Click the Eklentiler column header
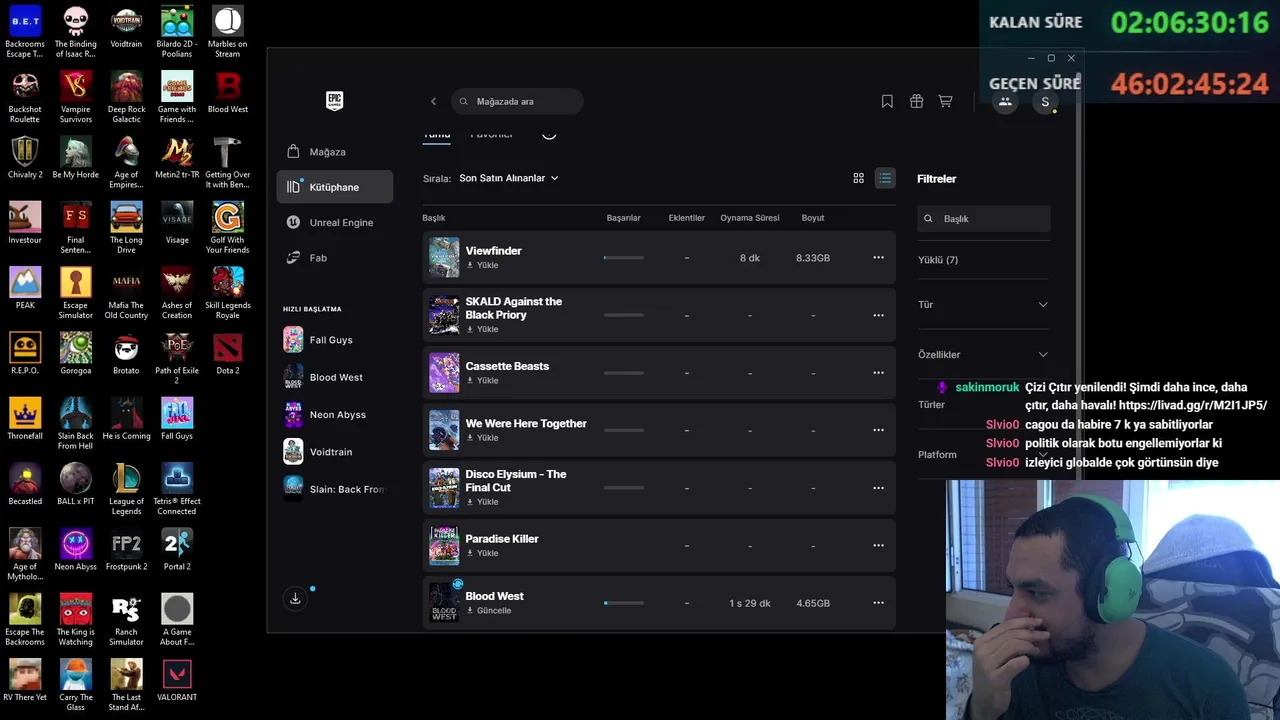 (x=686, y=218)
